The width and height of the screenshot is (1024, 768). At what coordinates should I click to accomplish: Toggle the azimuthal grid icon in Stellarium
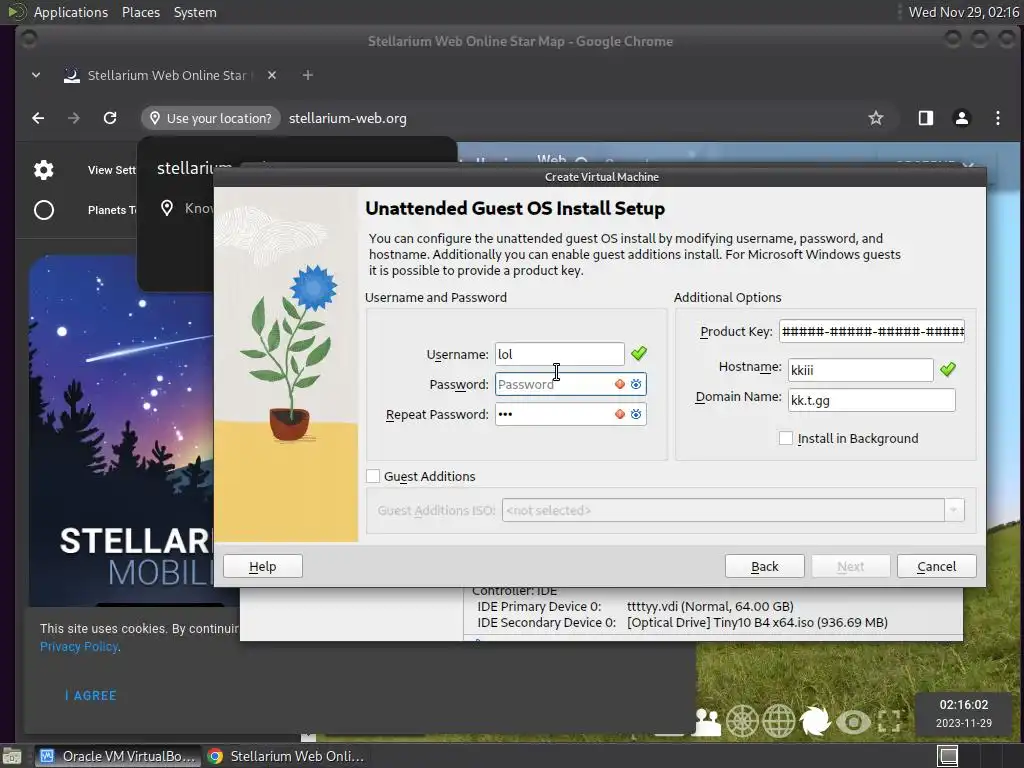click(743, 722)
